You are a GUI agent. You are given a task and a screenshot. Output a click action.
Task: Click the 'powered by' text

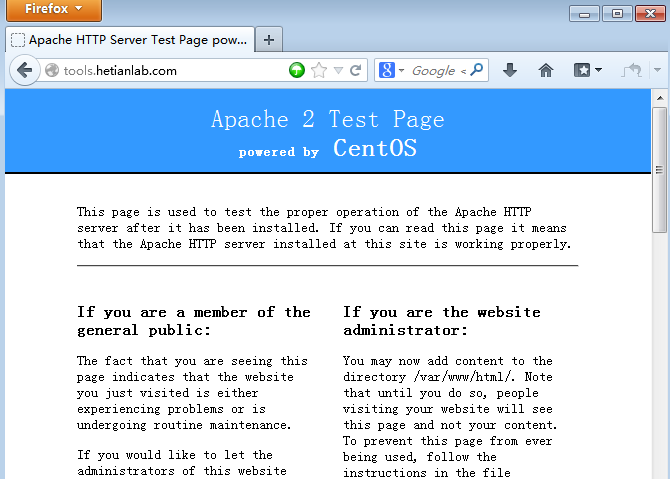[x=279, y=152]
